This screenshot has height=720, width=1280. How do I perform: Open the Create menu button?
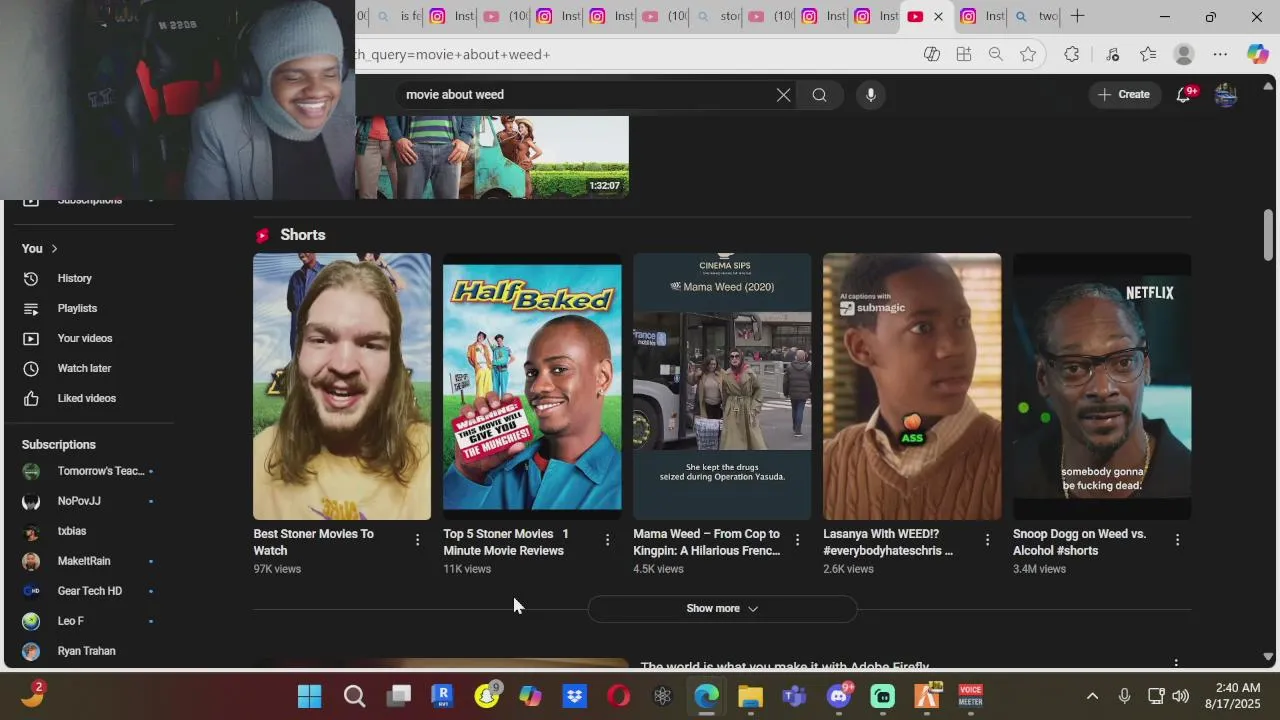(1124, 94)
